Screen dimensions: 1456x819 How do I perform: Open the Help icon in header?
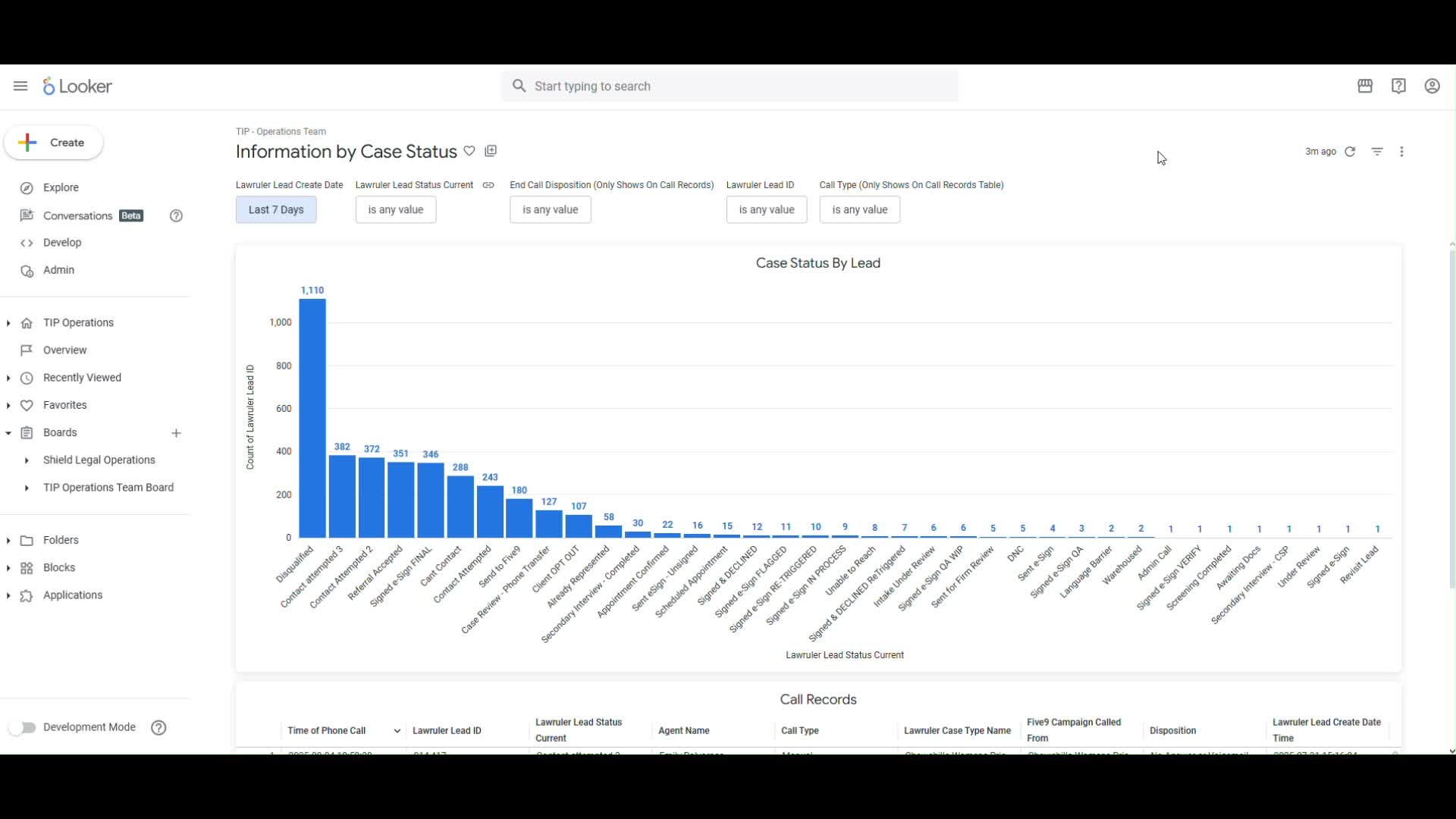(x=1398, y=86)
